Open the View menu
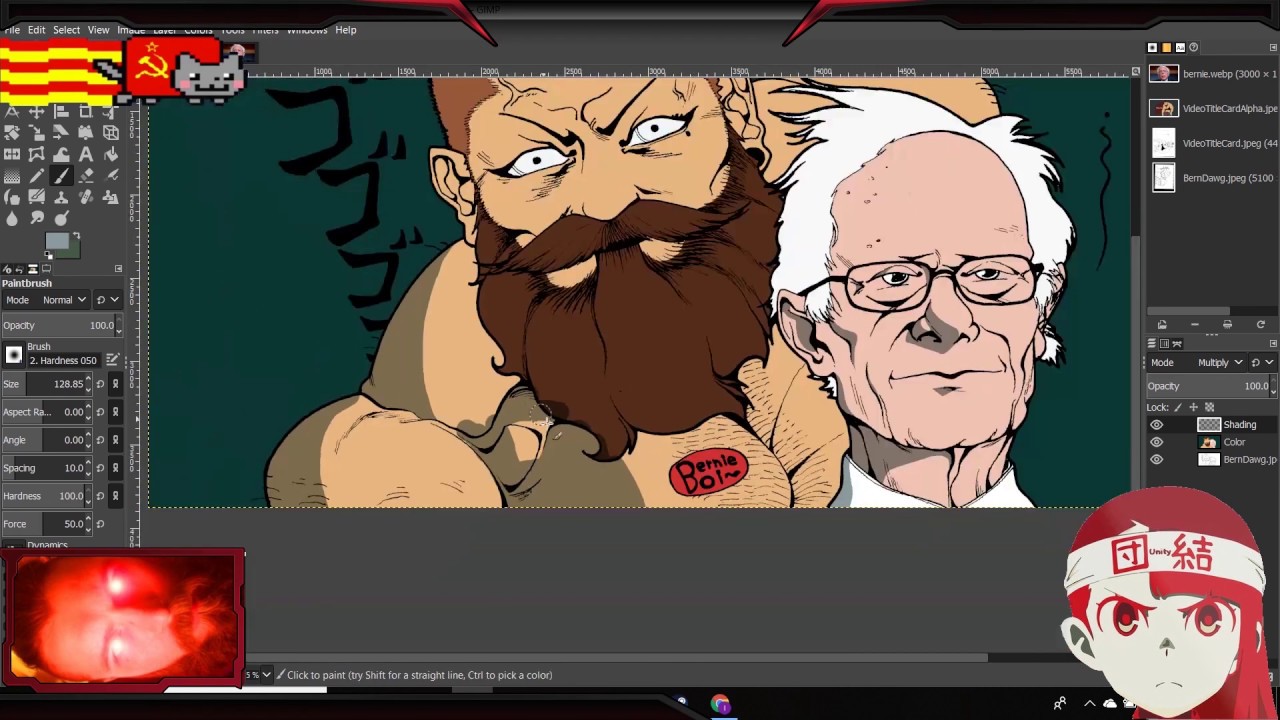This screenshot has width=1280, height=720. click(98, 30)
